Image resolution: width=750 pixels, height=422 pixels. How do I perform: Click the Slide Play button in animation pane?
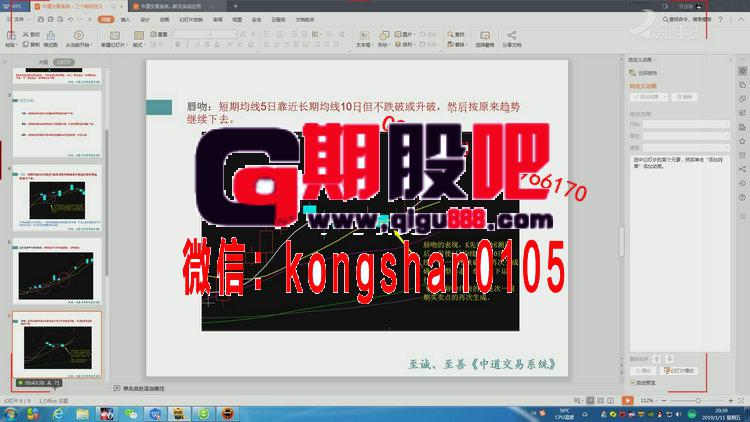680,371
